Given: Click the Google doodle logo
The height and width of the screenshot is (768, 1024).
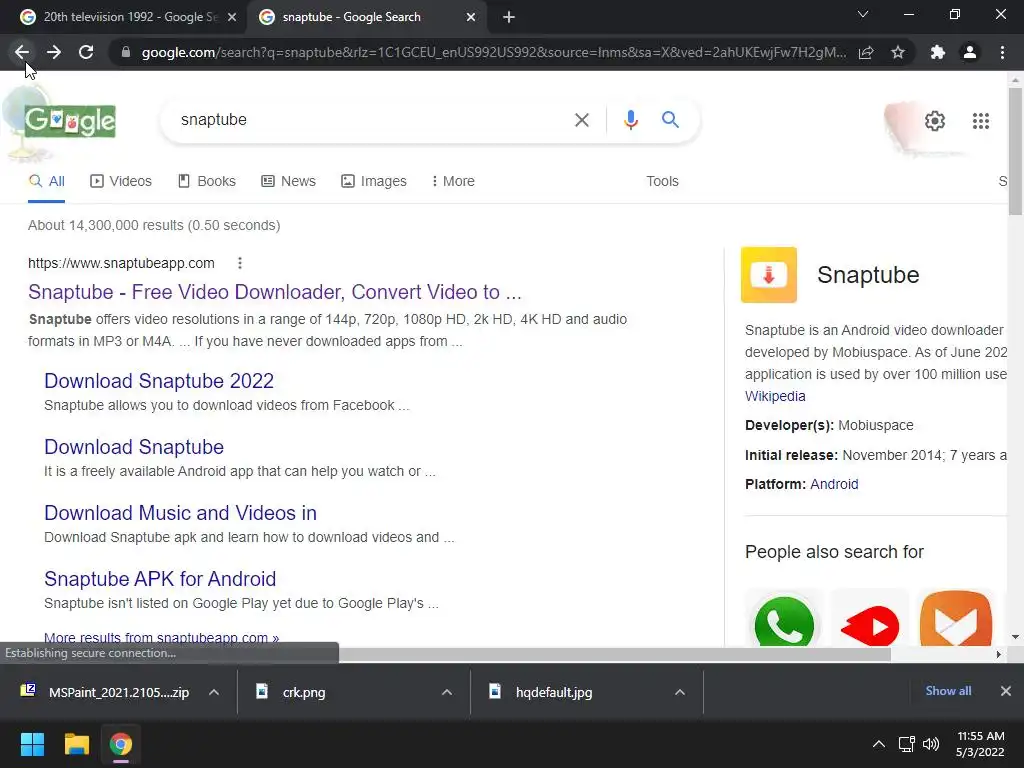Looking at the screenshot, I should 70,121.
